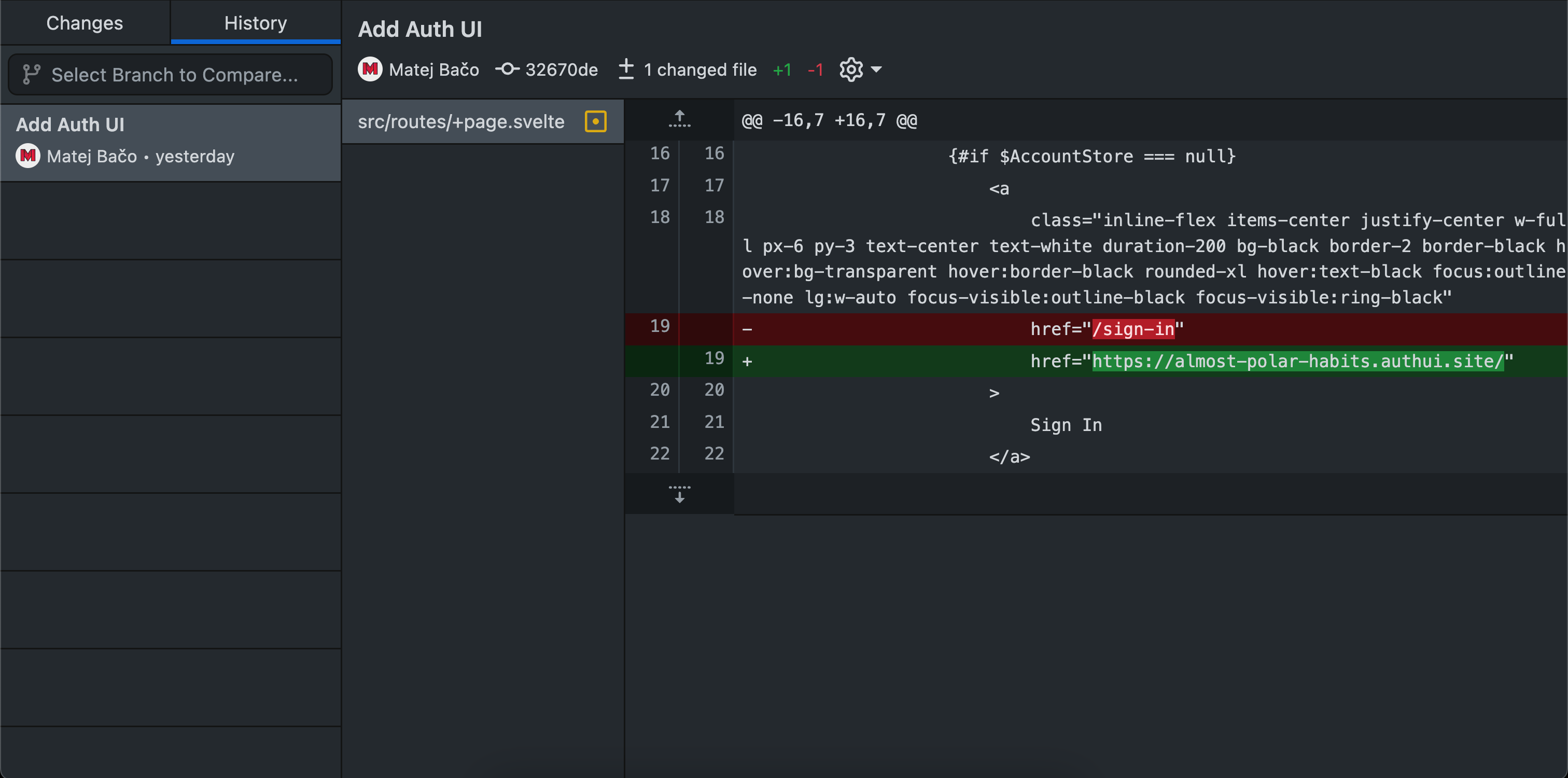Click the modified file status badge icon

point(595,121)
